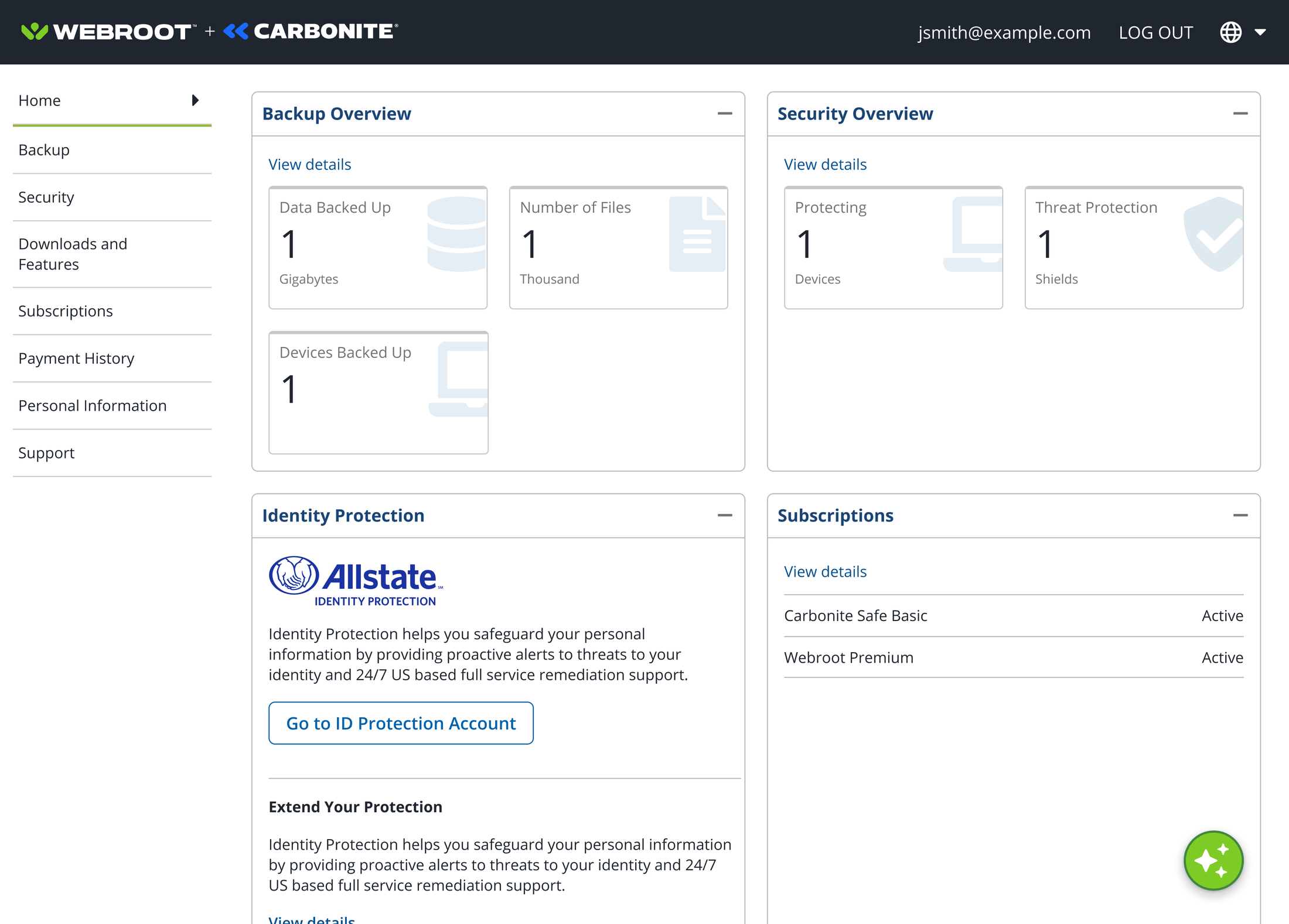Click the Extend Your Protection heading
This screenshot has height=924, width=1289.
click(355, 807)
